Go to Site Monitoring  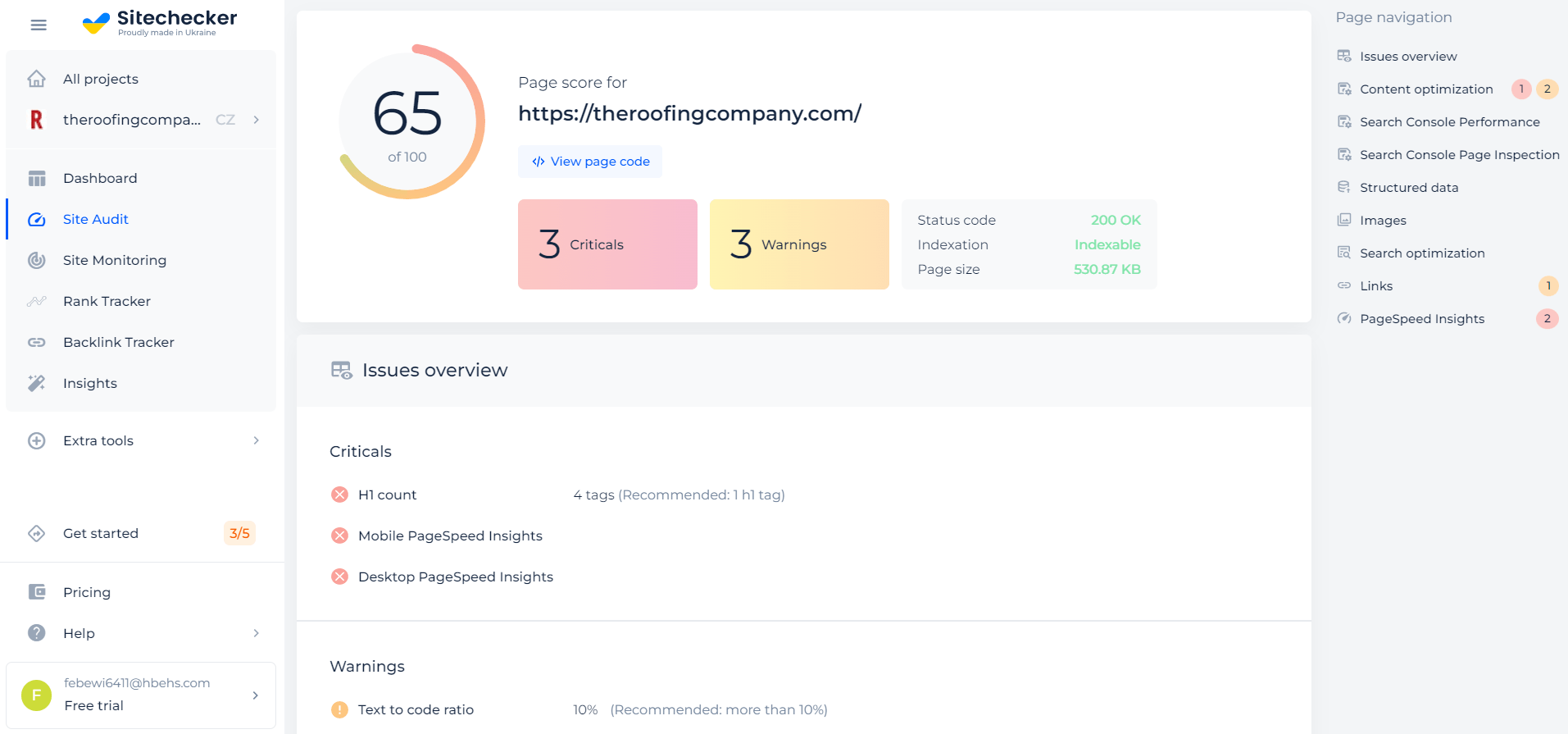coord(141,260)
